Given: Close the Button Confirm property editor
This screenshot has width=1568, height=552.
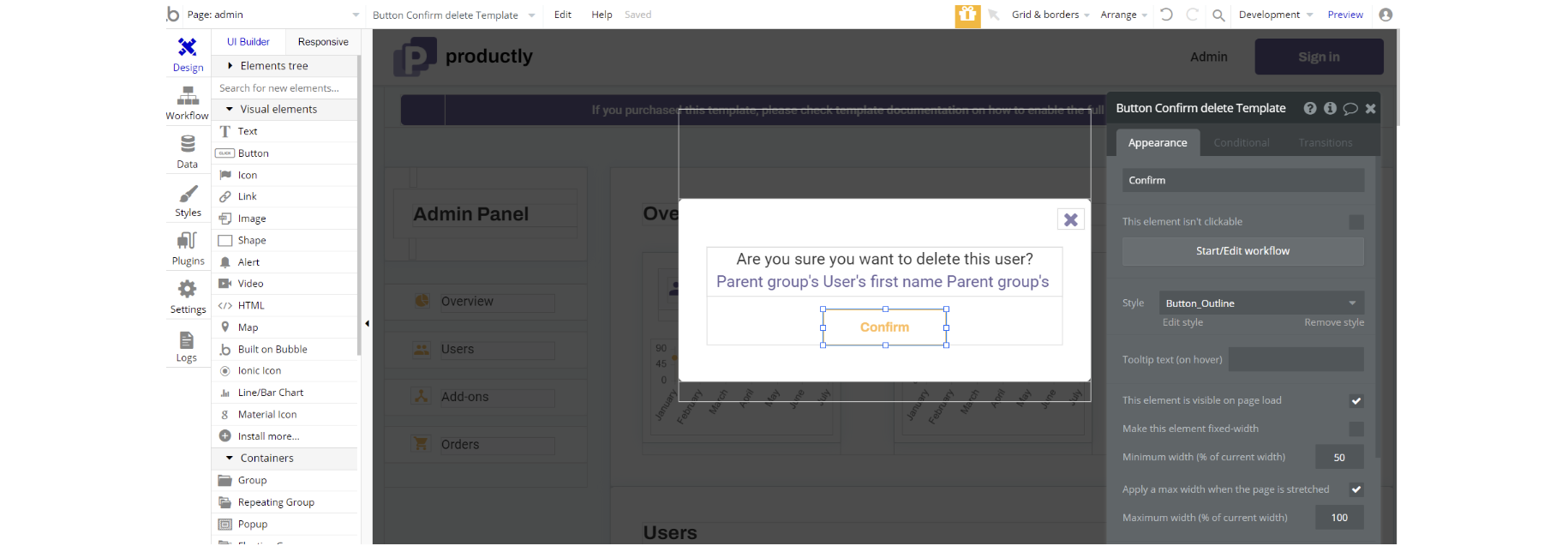Looking at the screenshot, I should (1370, 108).
